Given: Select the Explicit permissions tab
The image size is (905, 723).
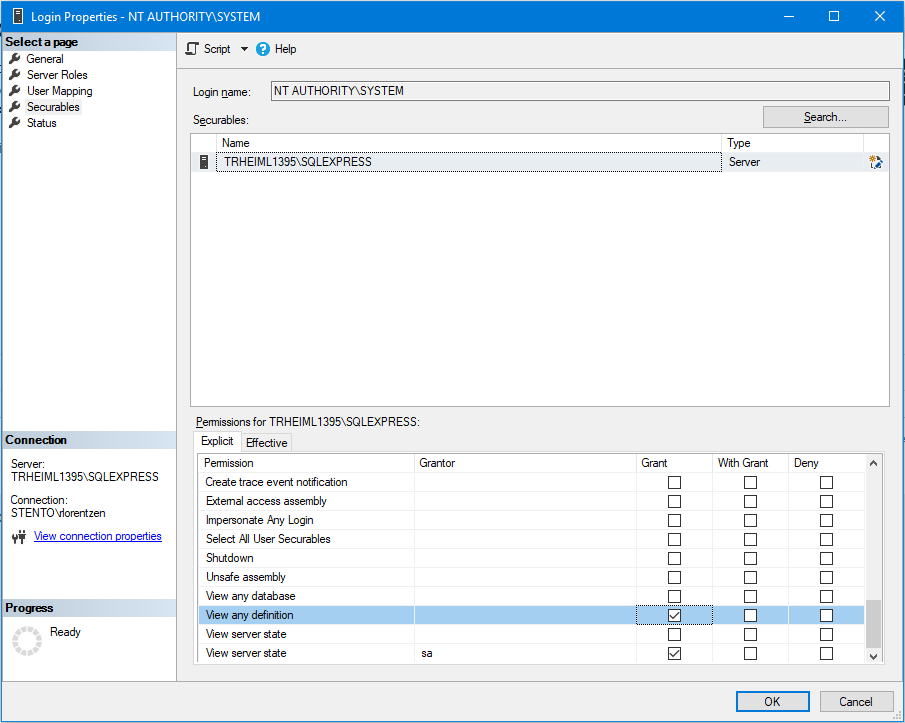Looking at the screenshot, I should pos(217,441).
